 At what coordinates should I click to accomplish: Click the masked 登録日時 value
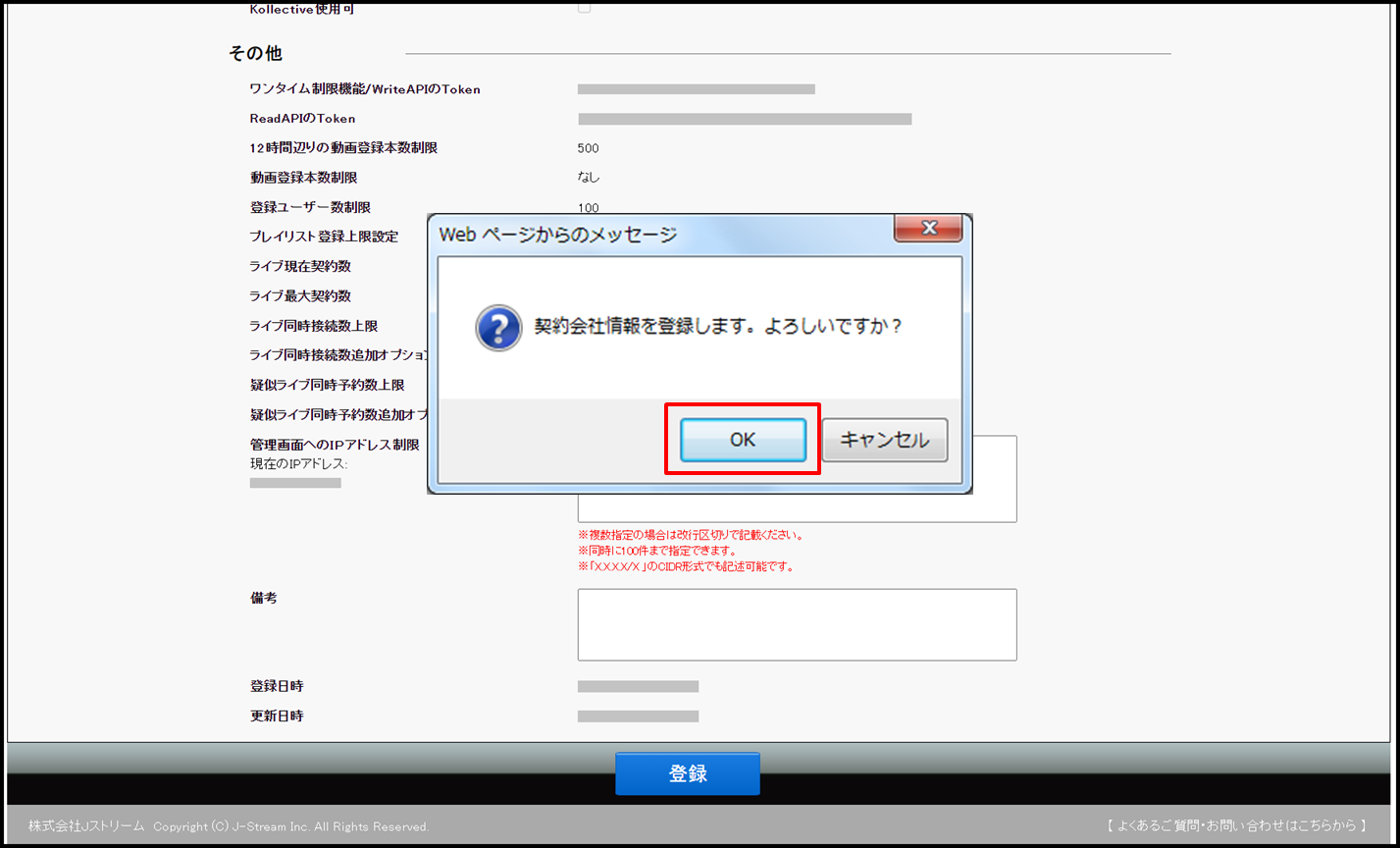coord(638,686)
